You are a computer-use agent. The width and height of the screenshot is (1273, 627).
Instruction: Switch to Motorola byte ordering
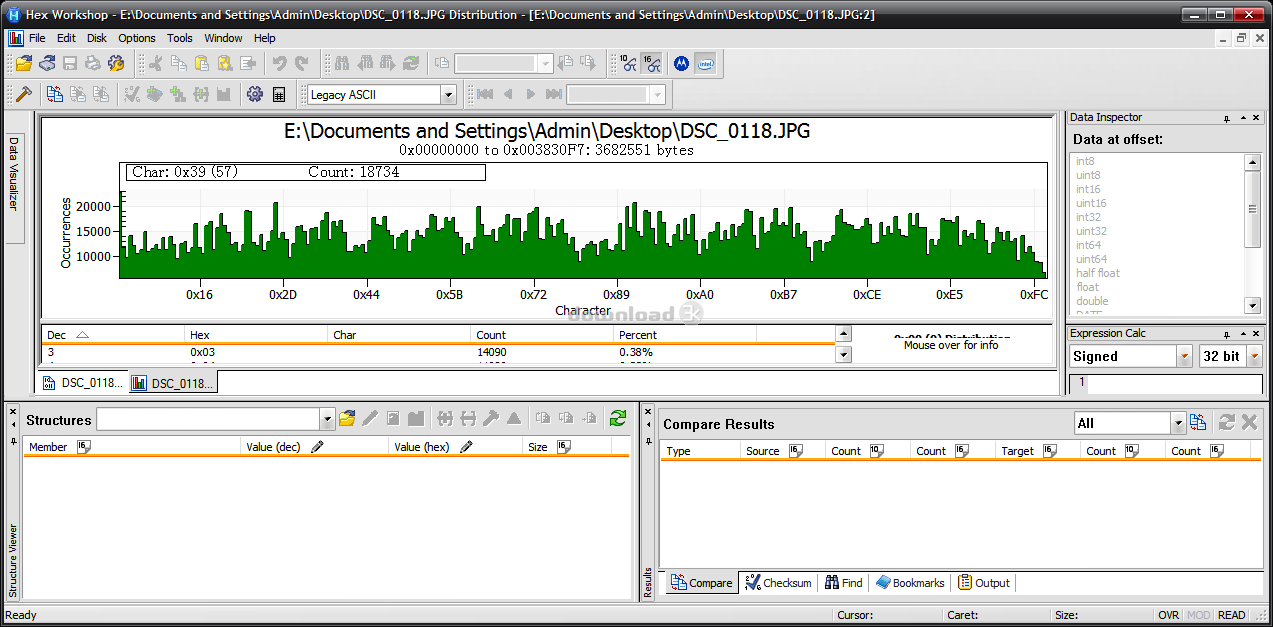point(681,63)
